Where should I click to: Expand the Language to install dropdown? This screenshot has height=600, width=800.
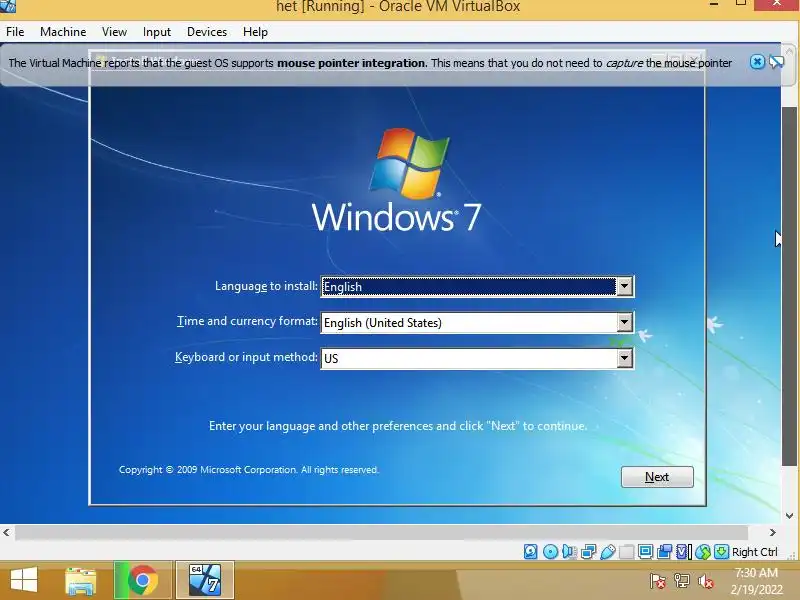tap(624, 286)
